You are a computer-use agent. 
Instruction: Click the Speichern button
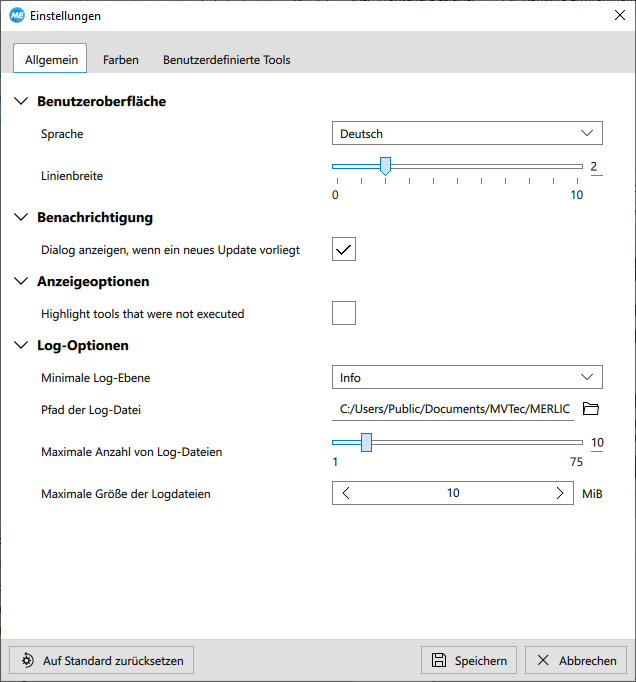click(470, 660)
